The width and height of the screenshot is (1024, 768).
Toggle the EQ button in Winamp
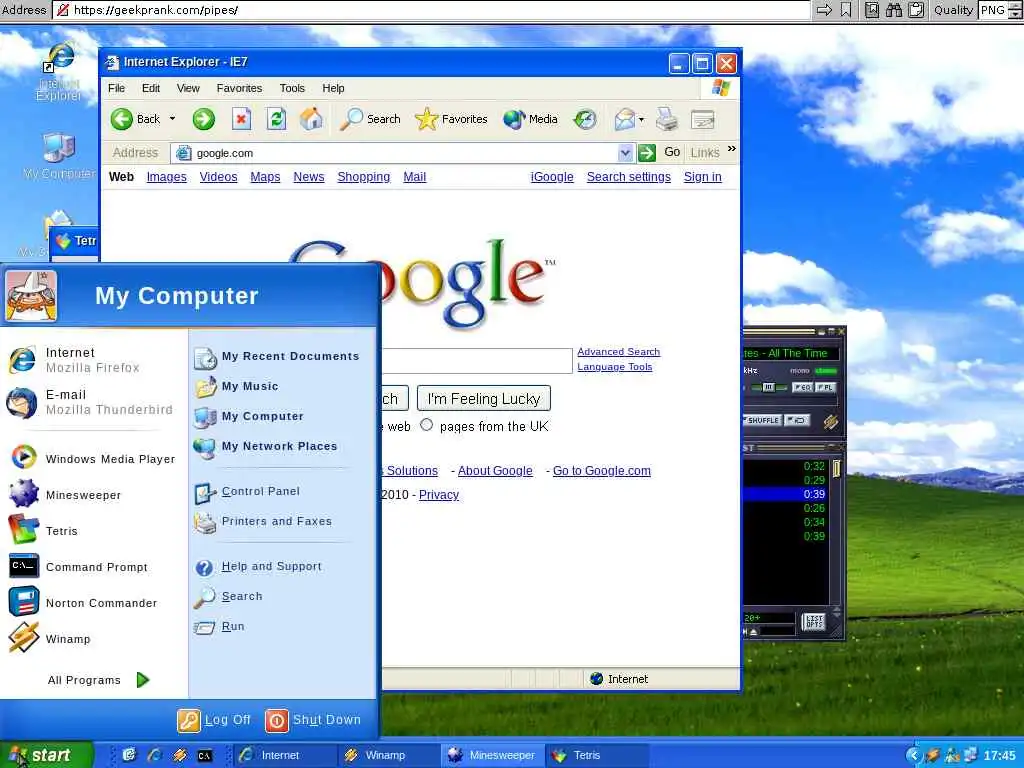803,387
